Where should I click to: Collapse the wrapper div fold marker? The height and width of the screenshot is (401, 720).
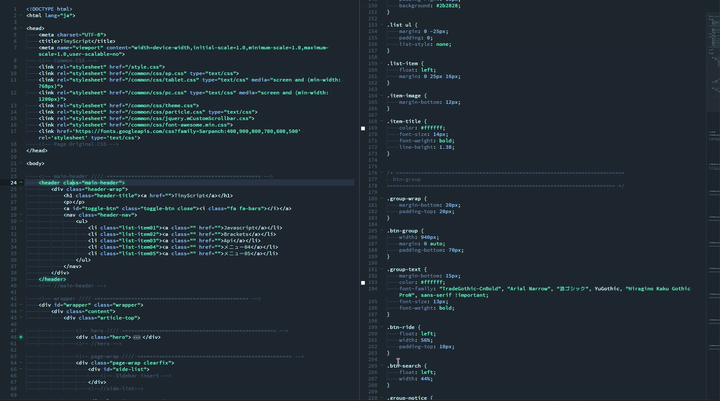click(23, 304)
